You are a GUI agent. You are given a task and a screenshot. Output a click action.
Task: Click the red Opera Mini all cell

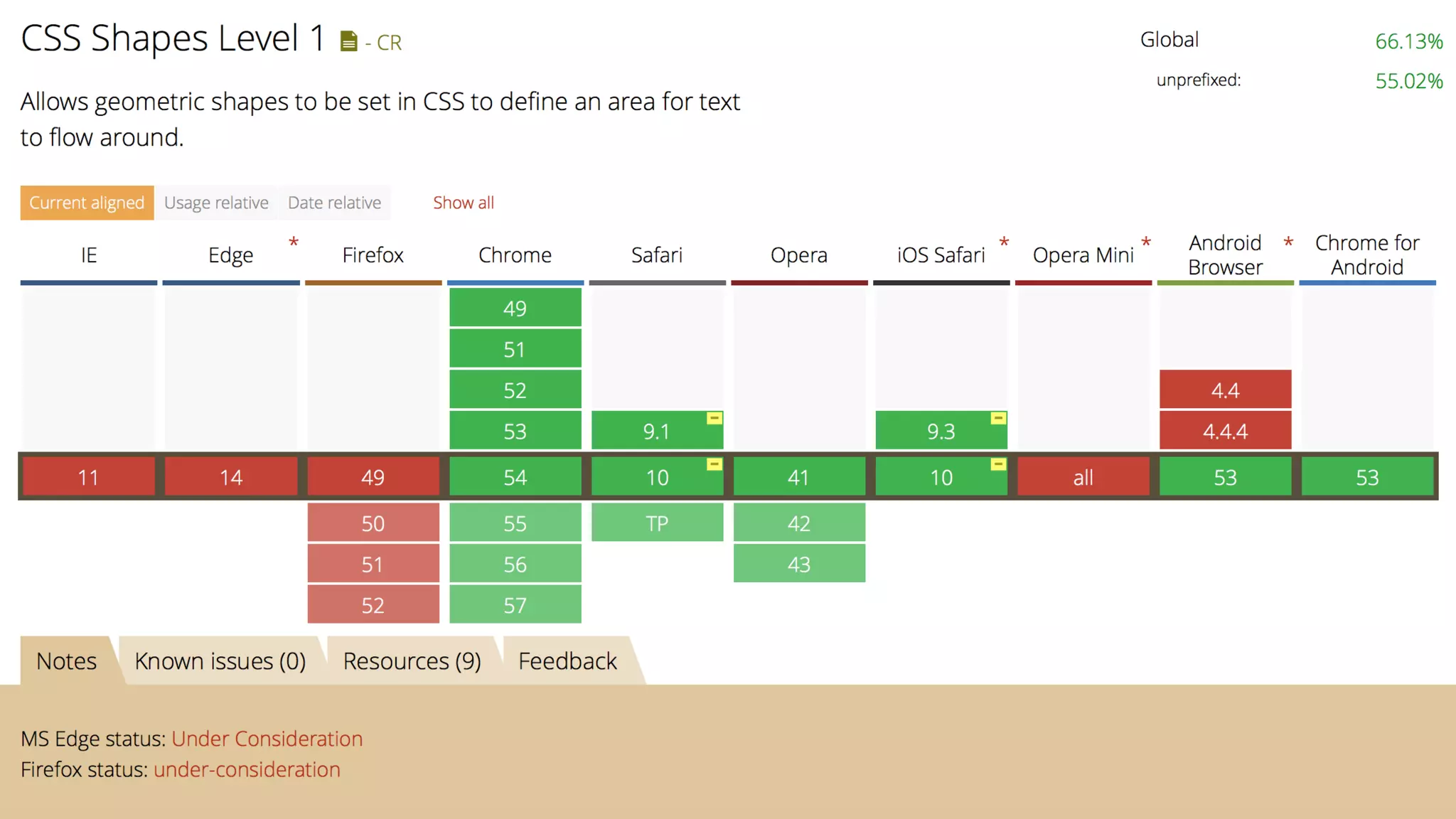pyautogui.click(x=1083, y=477)
